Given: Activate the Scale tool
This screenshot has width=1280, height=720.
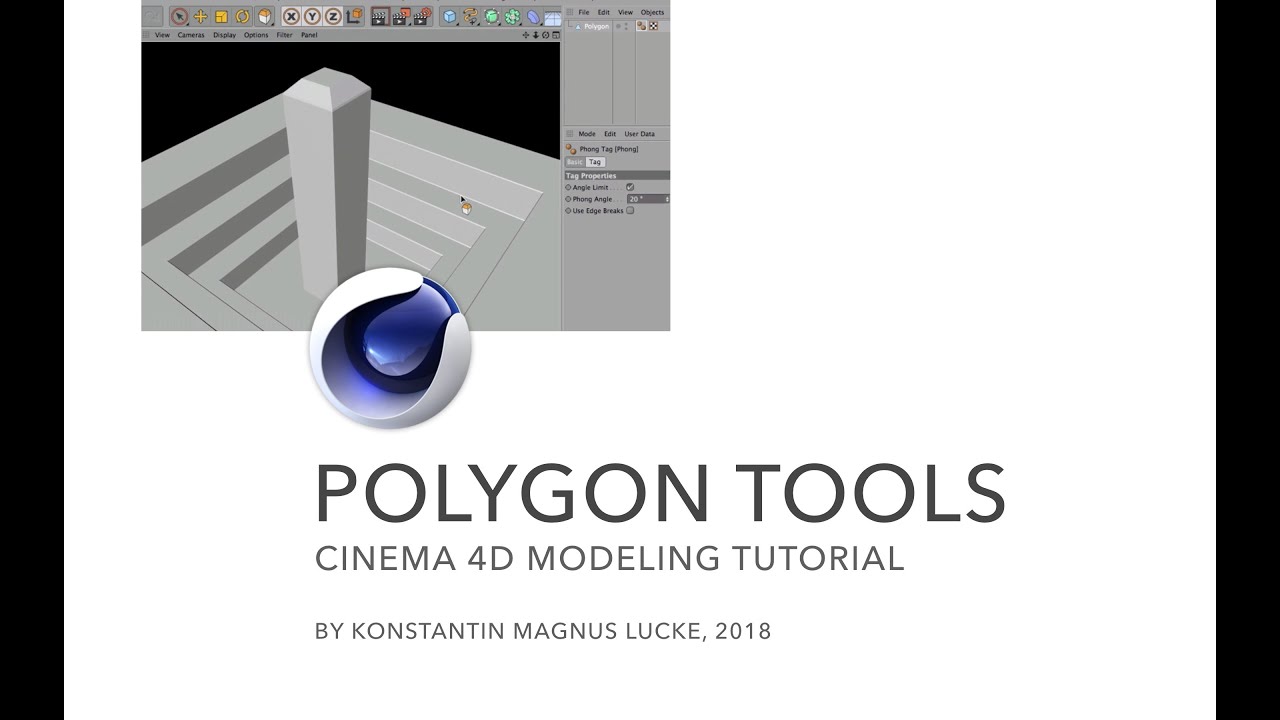Looking at the screenshot, I should pyautogui.click(x=221, y=16).
